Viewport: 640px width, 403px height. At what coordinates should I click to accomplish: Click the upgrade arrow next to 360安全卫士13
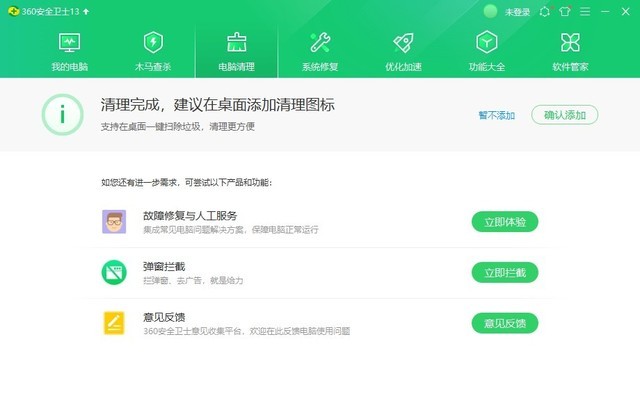(x=85, y=12)
